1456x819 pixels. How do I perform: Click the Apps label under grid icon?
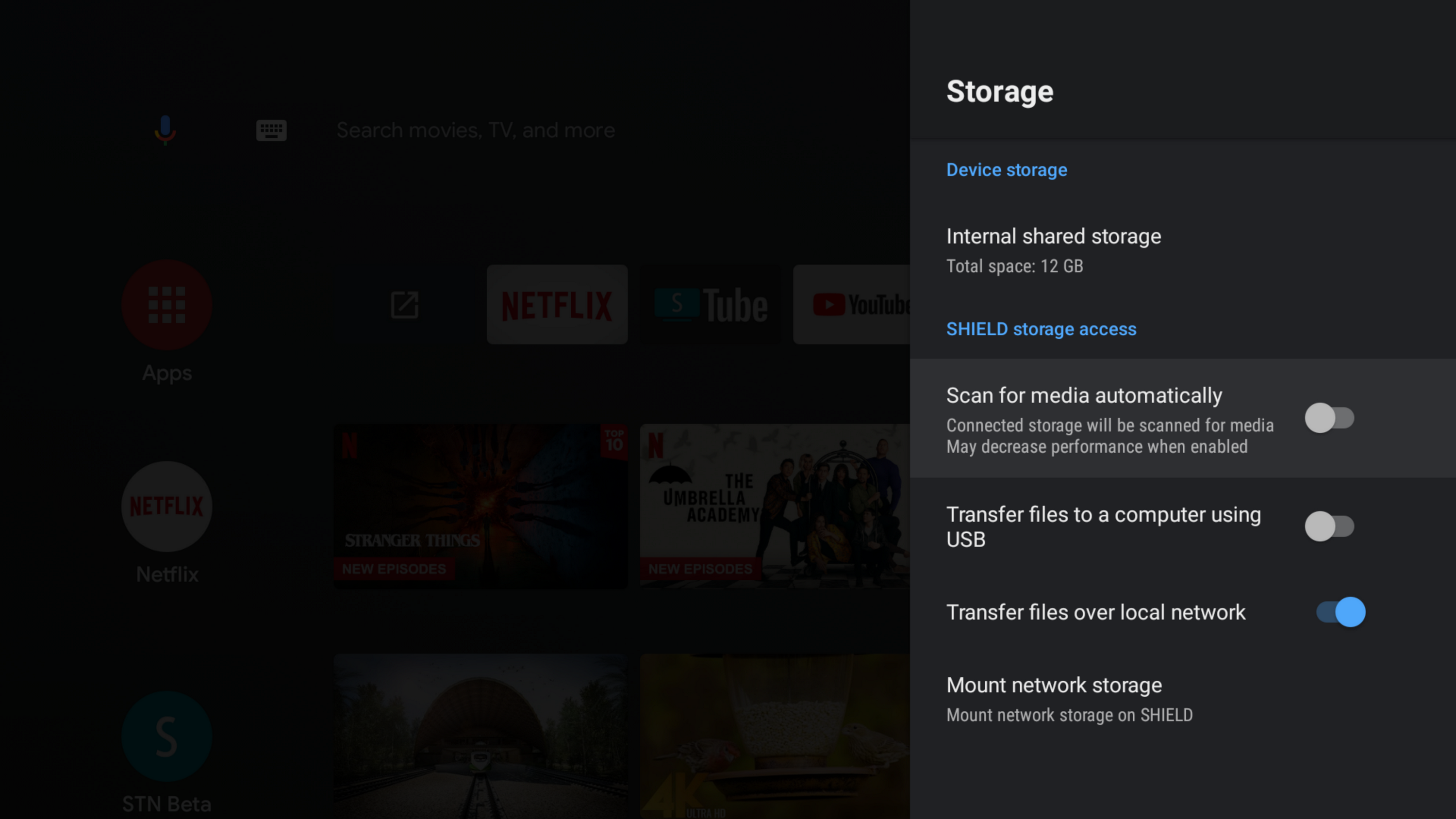coord(167,374)
